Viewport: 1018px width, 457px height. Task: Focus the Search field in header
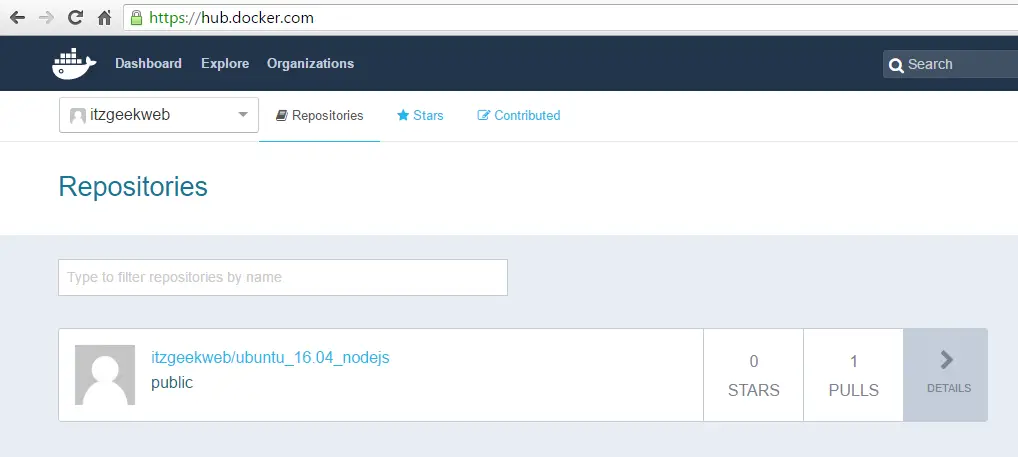tap(950, 64)
